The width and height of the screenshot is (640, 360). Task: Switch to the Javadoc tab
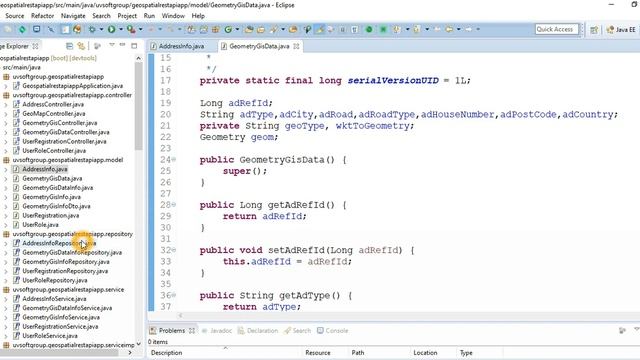(x=217, y=331)
